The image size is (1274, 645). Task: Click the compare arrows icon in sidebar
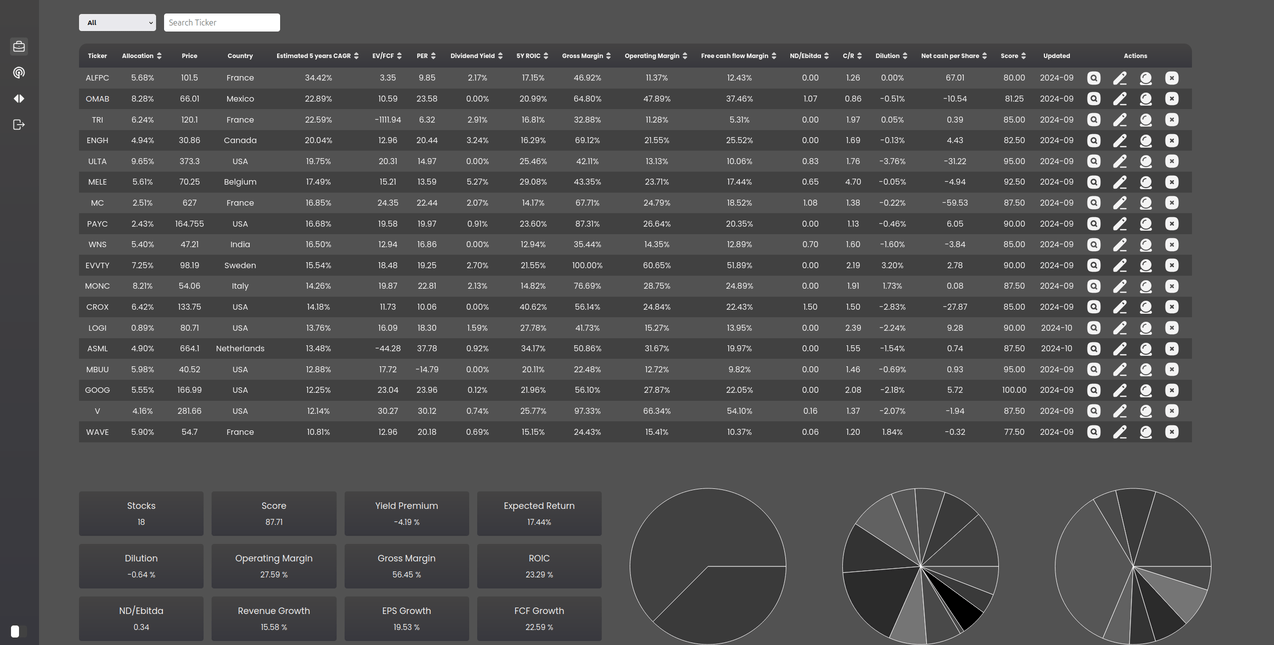(18, 99)
